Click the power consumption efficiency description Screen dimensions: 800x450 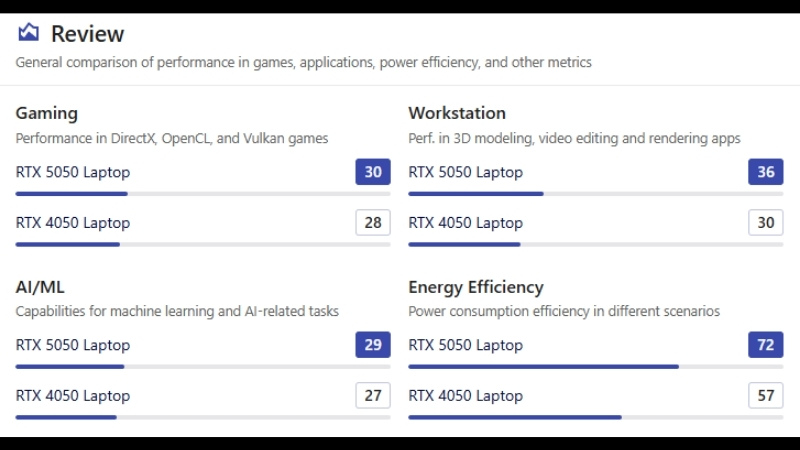564,311
